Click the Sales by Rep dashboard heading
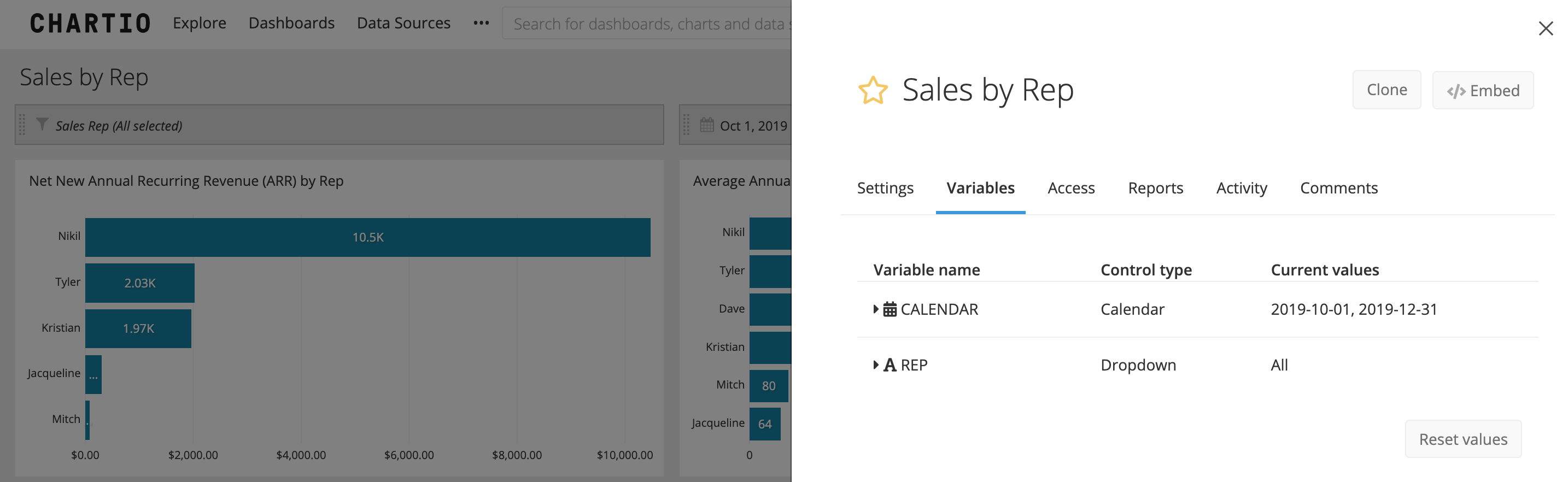The height and width of the screenshot is (482, 1568). 84,77
